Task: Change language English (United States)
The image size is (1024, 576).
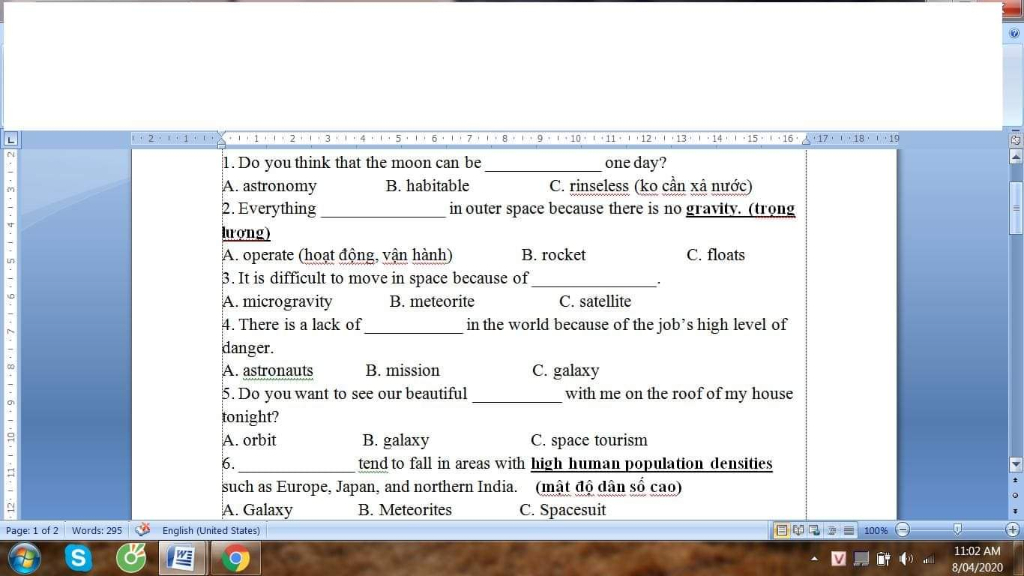Action: [210, 530]
